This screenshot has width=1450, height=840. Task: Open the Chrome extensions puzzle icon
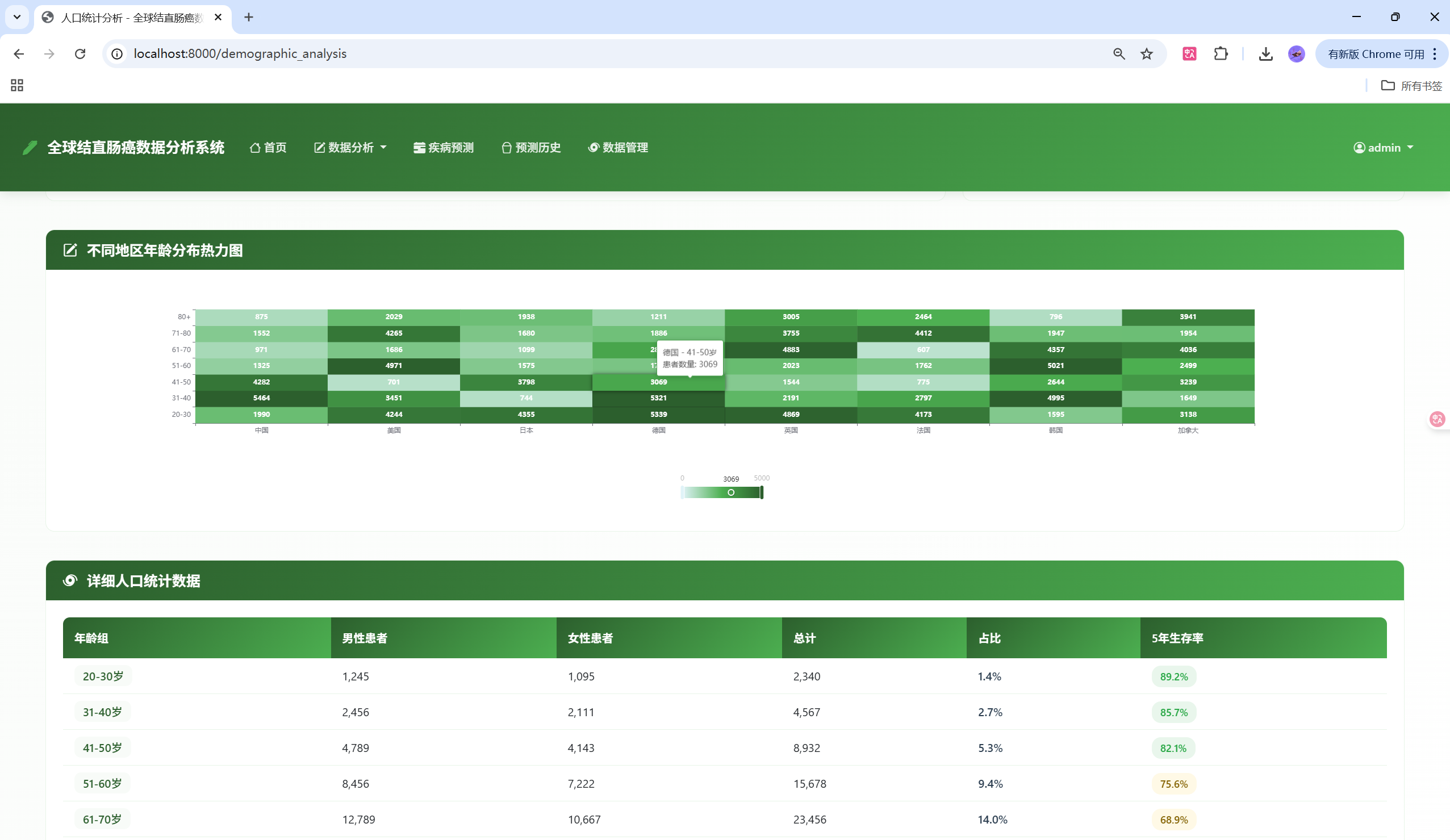[x=1221, y=54]
